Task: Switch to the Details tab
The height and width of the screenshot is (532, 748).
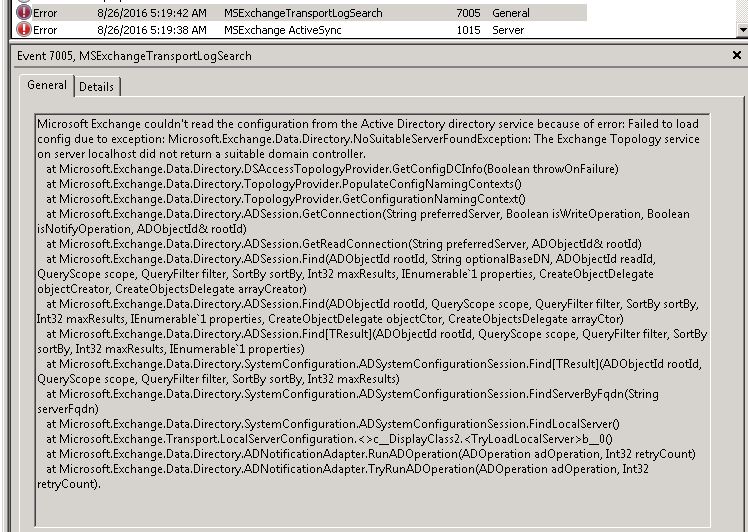Action: 96,87
